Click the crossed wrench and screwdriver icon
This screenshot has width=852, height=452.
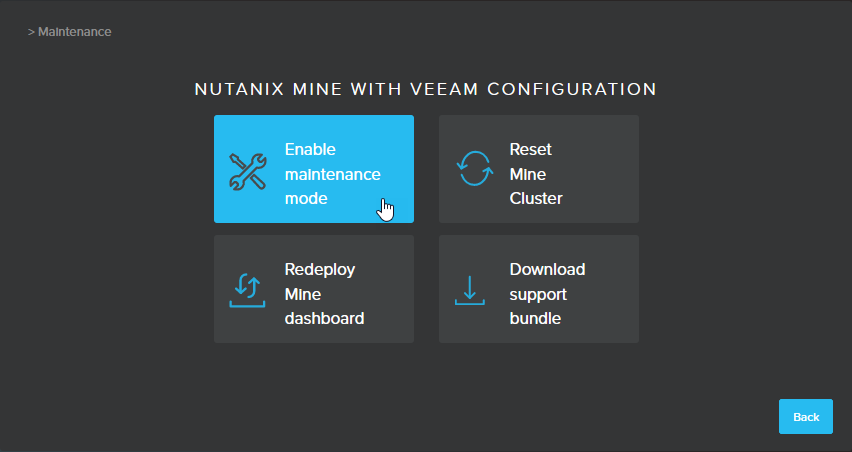tap(247, 172)
